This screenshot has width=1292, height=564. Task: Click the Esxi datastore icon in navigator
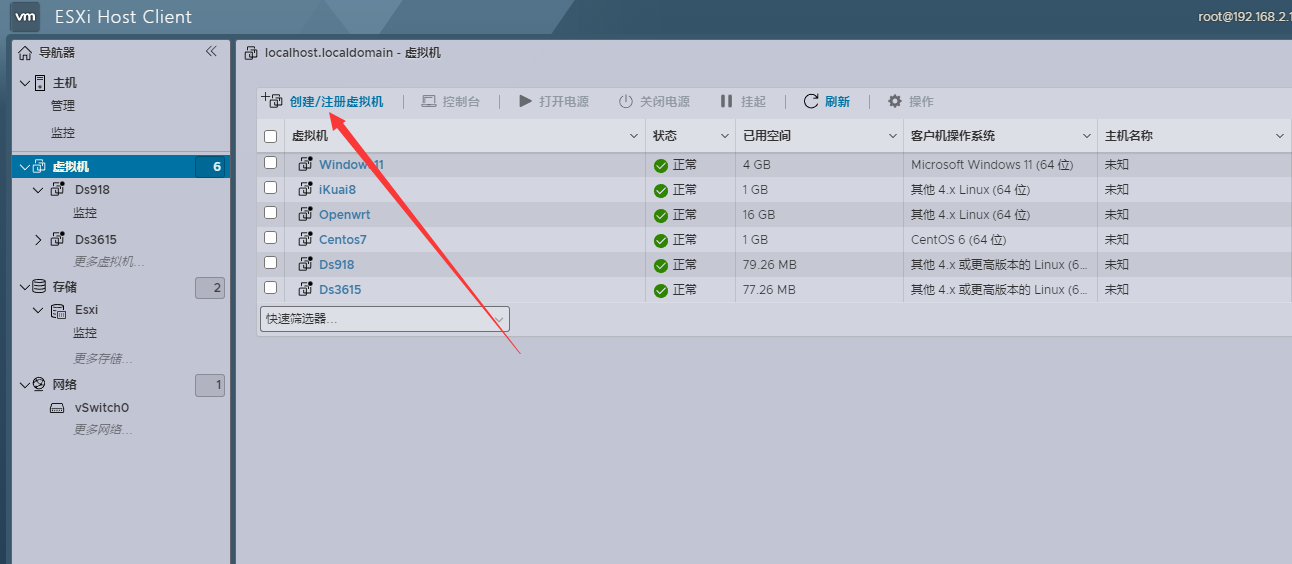58,310
